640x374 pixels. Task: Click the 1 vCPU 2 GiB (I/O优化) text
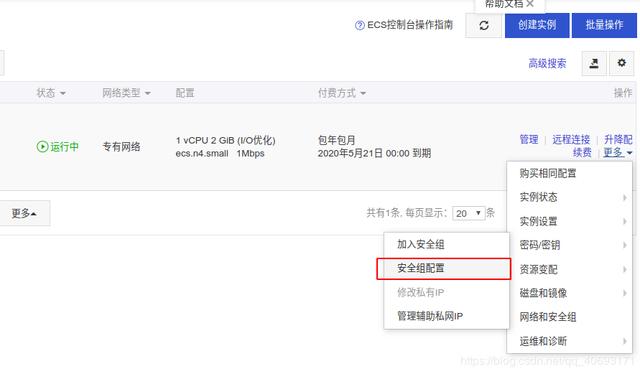tap(226, 140)
